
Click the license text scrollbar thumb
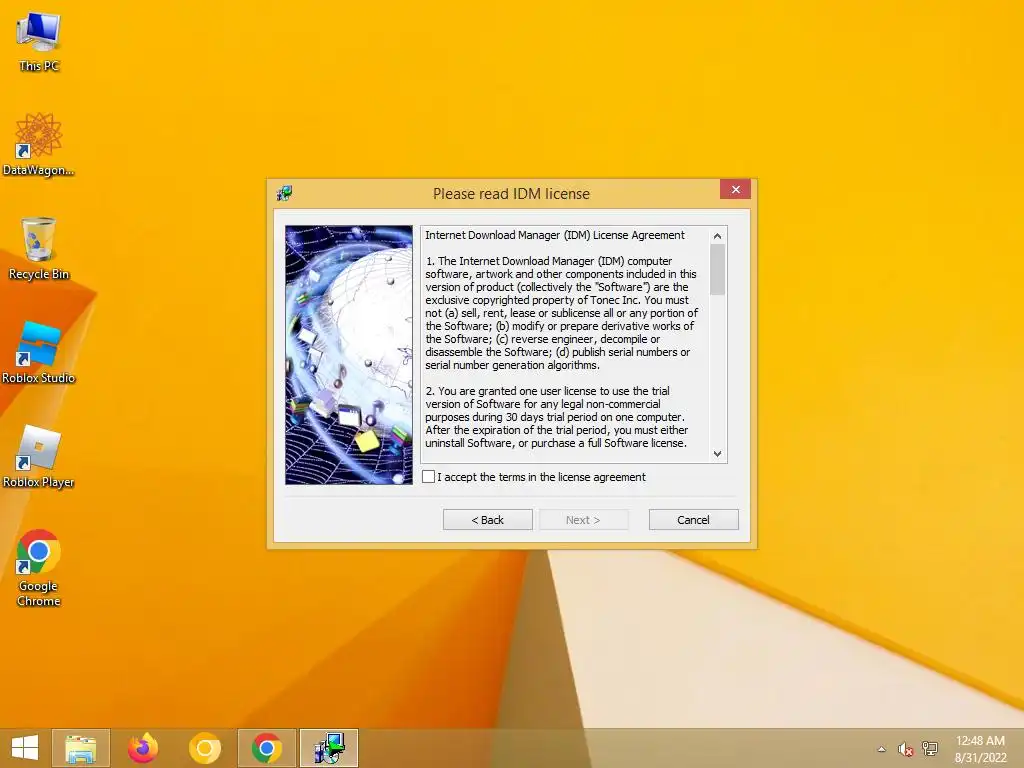coord(717,269)
